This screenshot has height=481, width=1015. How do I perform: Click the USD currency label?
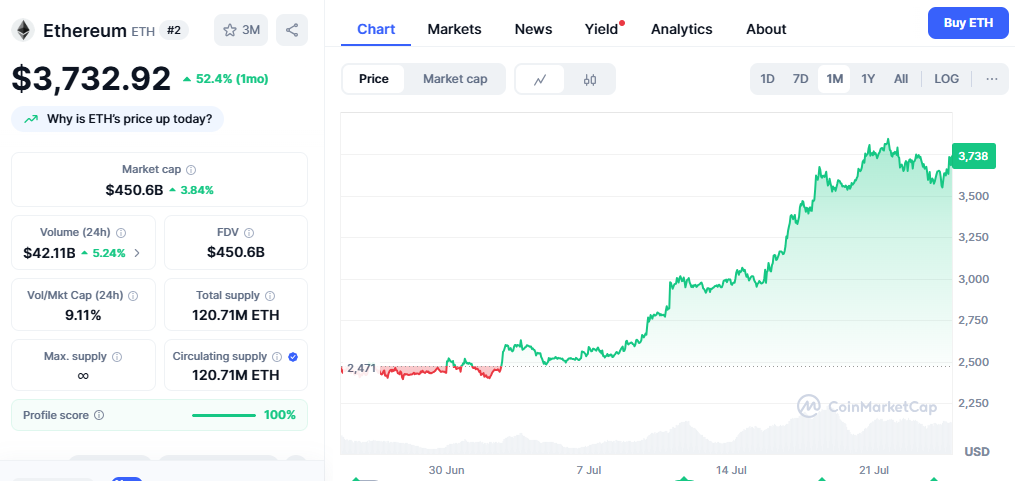(x=977, y=451)
